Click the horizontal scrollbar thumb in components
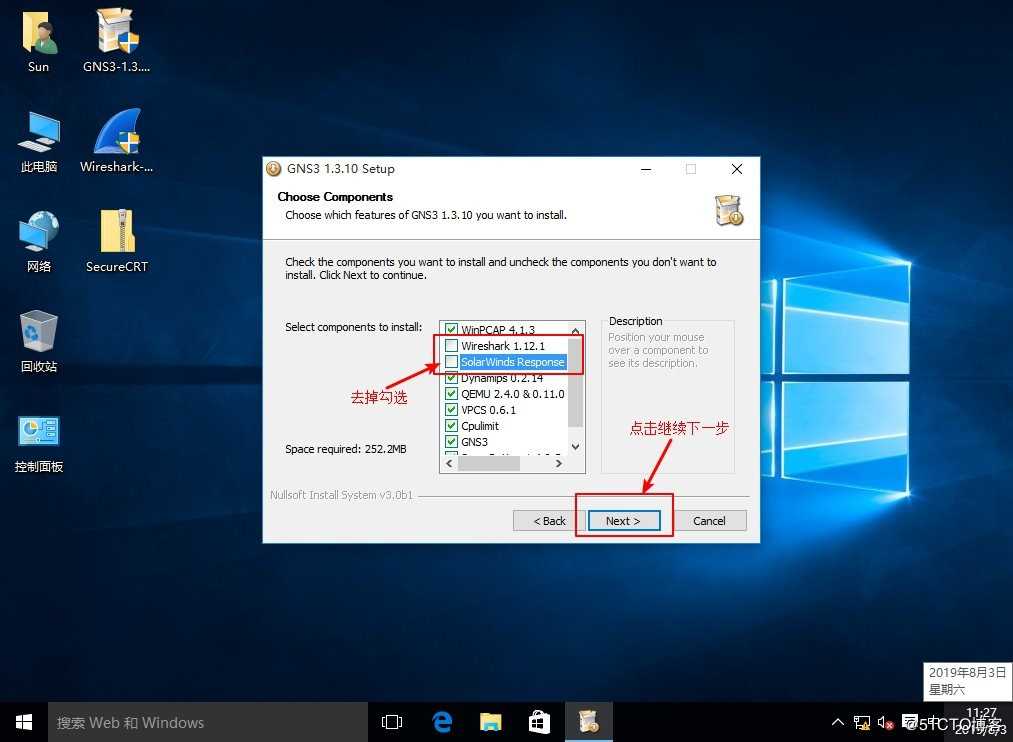Image resolution: width=1013 pixels, height=742 pixels. pyautogui.click(x=489, y=464)
